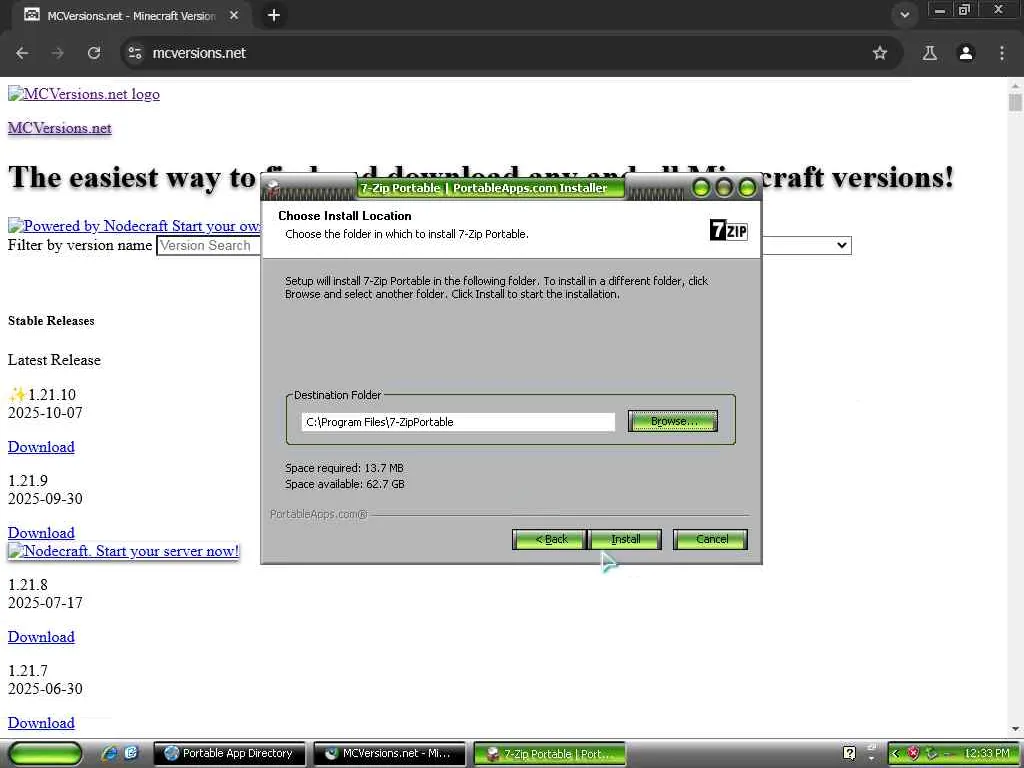Screen dimensions: 1024x768
Task: Download Minecraft version 1.21.8
Action: point(41,637)
